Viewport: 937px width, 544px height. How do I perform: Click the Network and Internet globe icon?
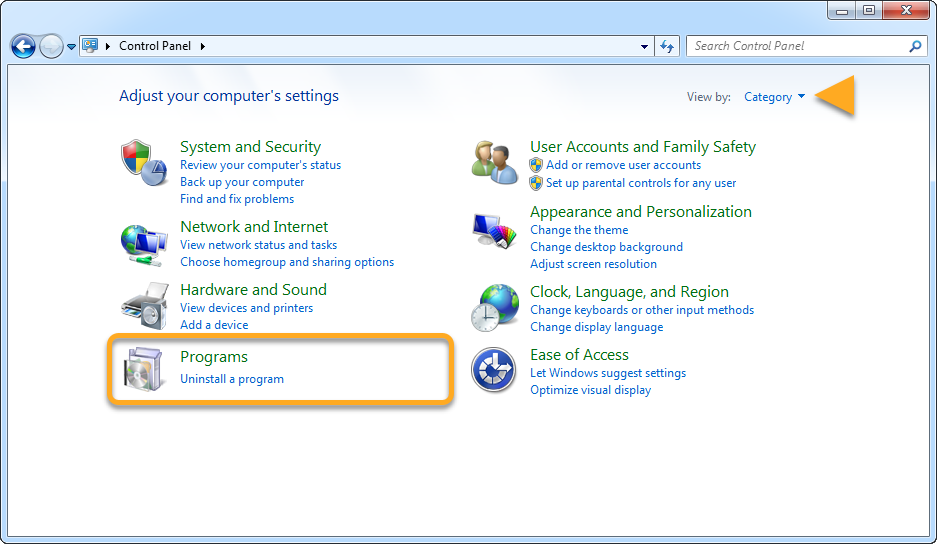pyautogui.click(x=143, y=243)
